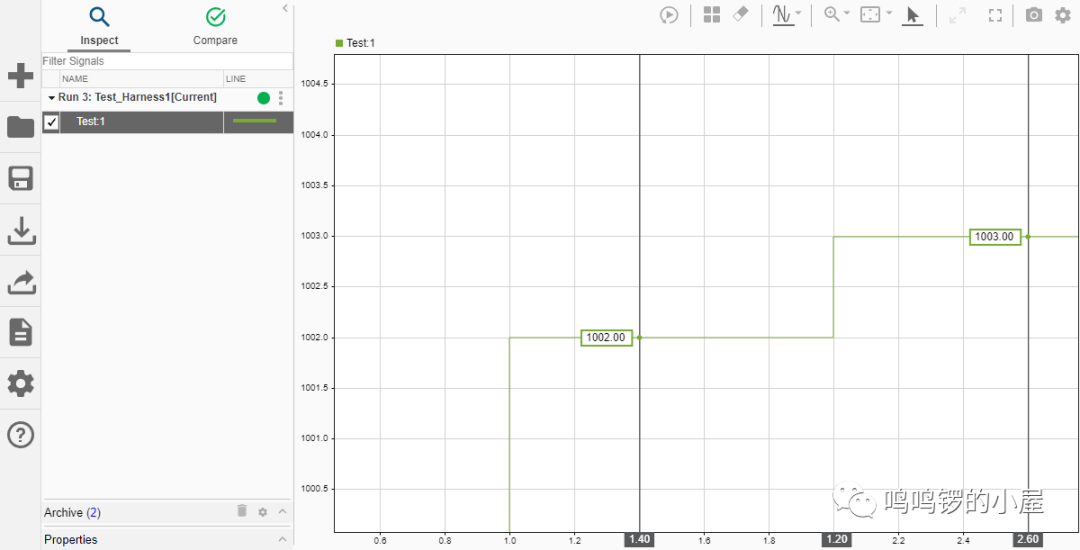Screen dimensions: 1080x550
Task: Open plot settings gear in top toolbar
Action: [1063, 15]
